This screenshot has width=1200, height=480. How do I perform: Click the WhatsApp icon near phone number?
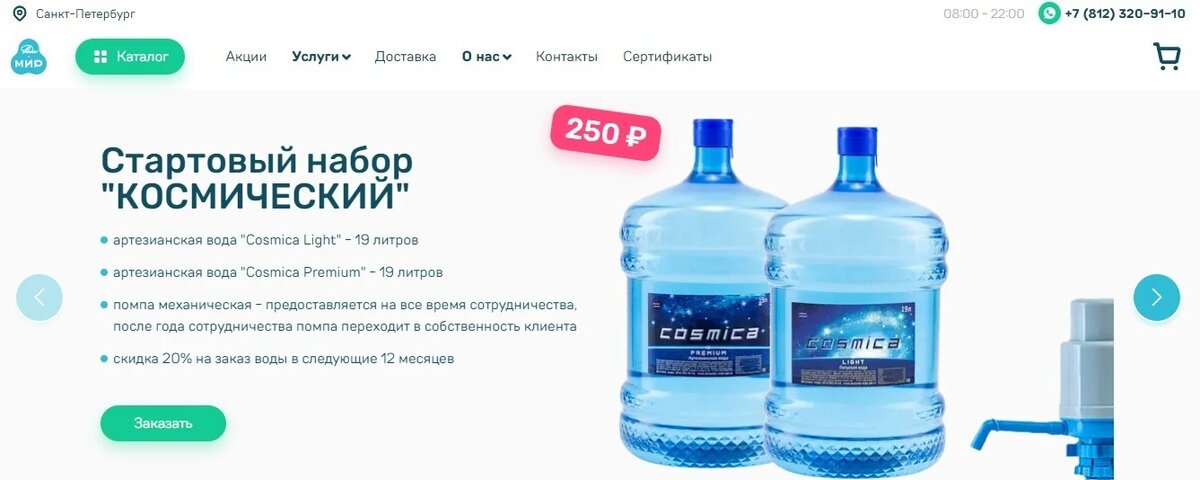[1049, 13]
